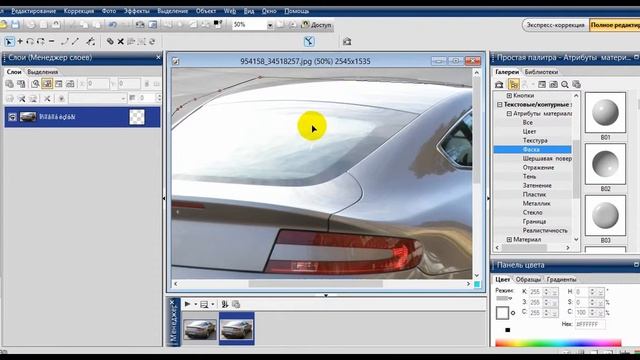Click the first duplicate layer icon in layers toolbar

(x=9, y=84)
